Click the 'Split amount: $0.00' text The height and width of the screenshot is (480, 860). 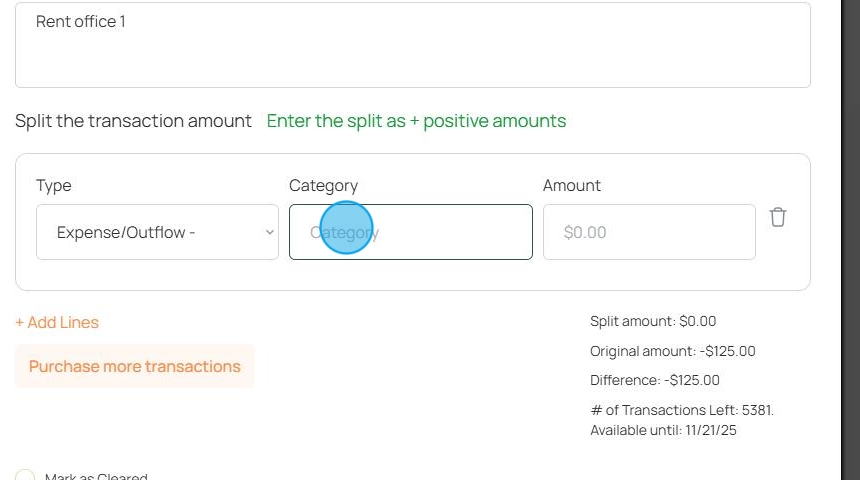(653, 321)
